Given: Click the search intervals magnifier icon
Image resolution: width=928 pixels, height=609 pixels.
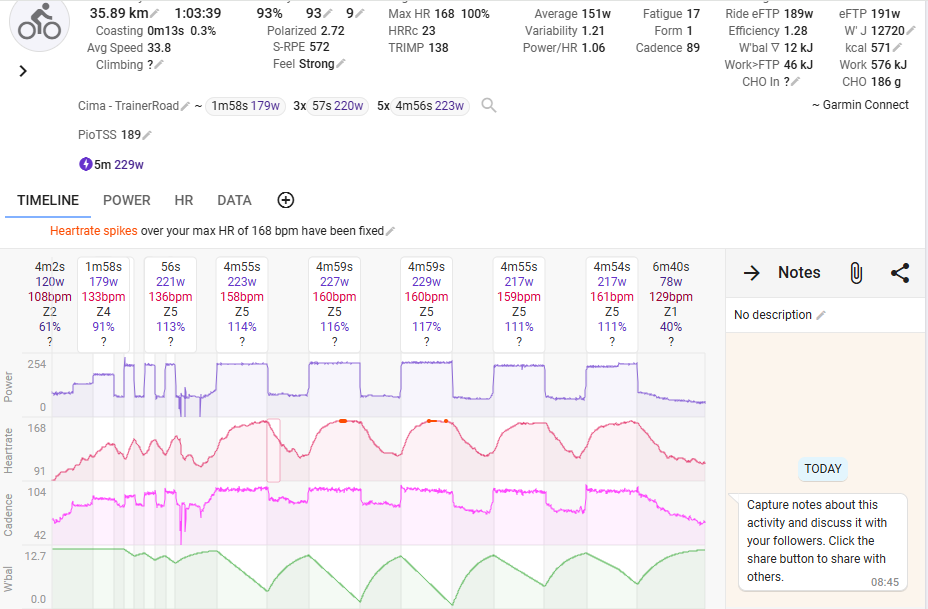Looking at the screenshot, I should [x=488, y=105].
